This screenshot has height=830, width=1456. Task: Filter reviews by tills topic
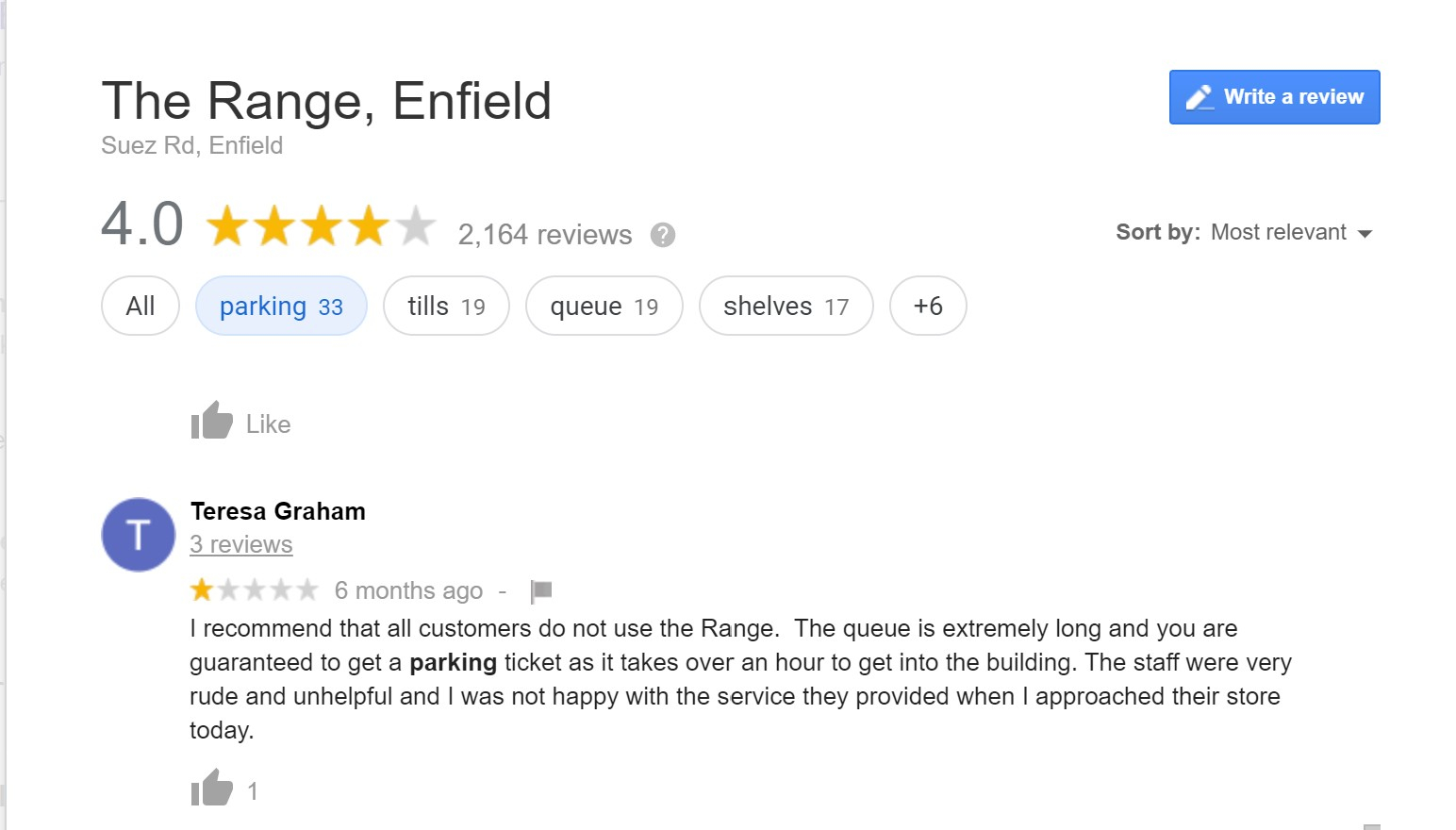click(x=446, y=306)
